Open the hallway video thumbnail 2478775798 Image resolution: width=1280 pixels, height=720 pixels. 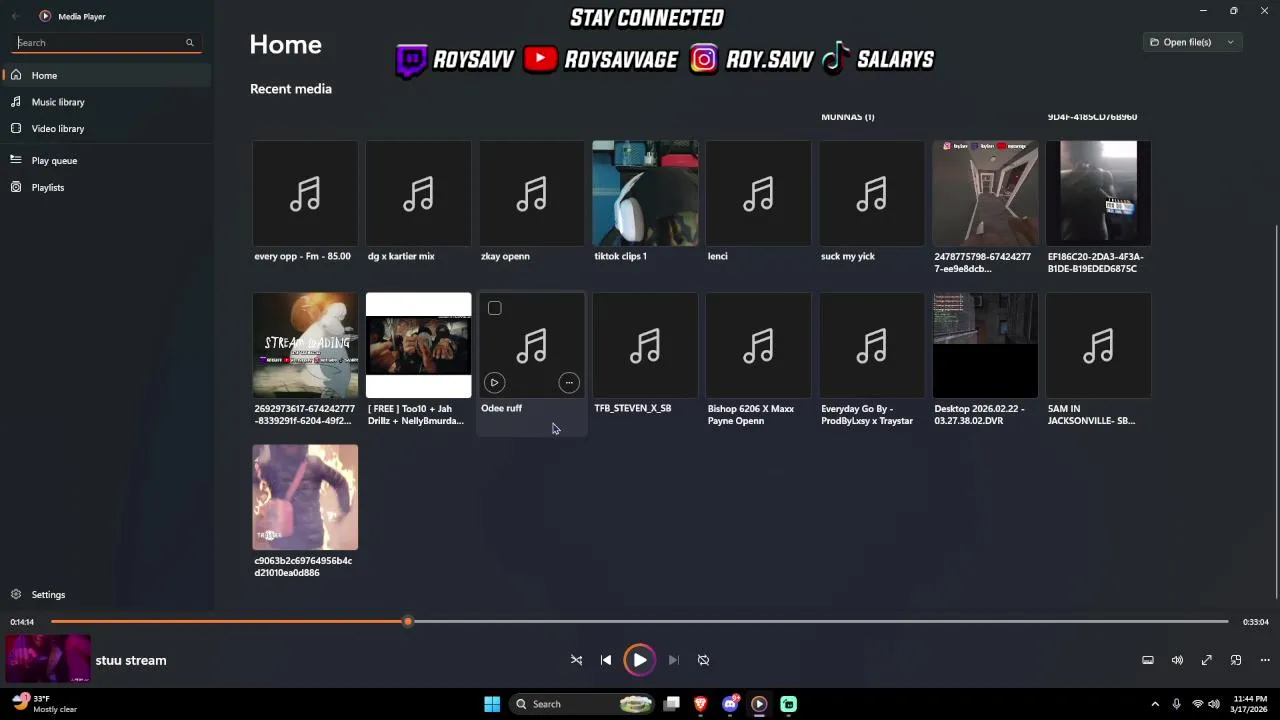tap(985, 193)
